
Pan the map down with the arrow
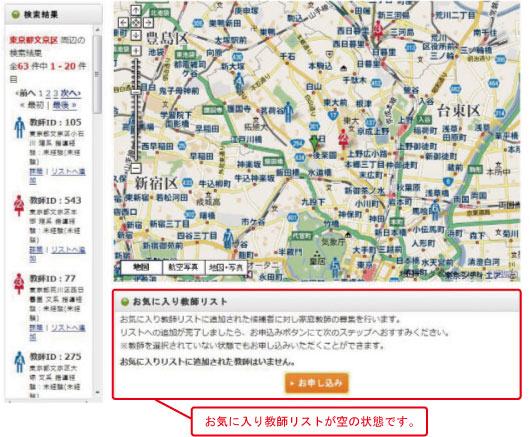point(135,35)
